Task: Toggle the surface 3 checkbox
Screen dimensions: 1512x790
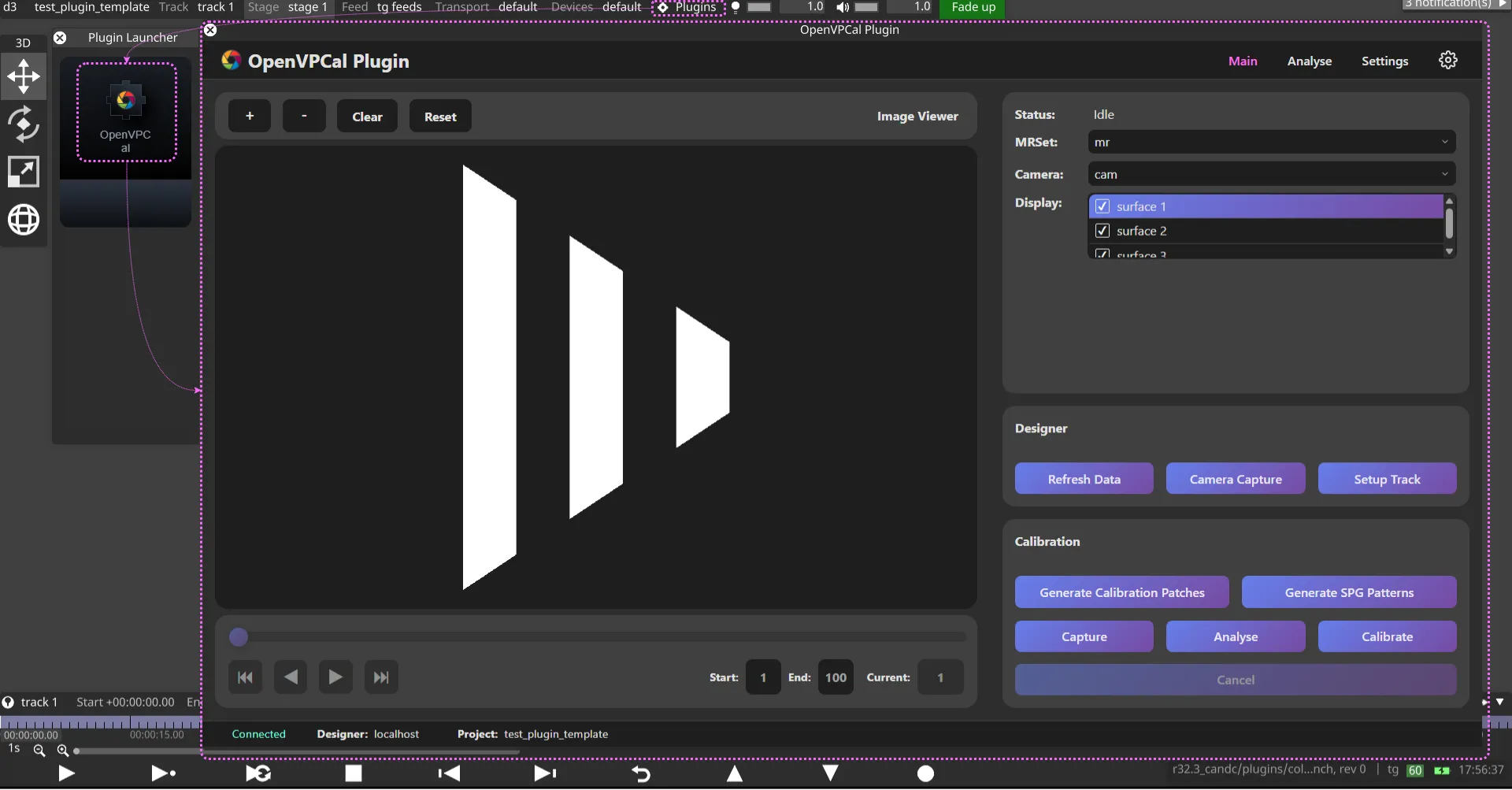Action: (1102, 254)
